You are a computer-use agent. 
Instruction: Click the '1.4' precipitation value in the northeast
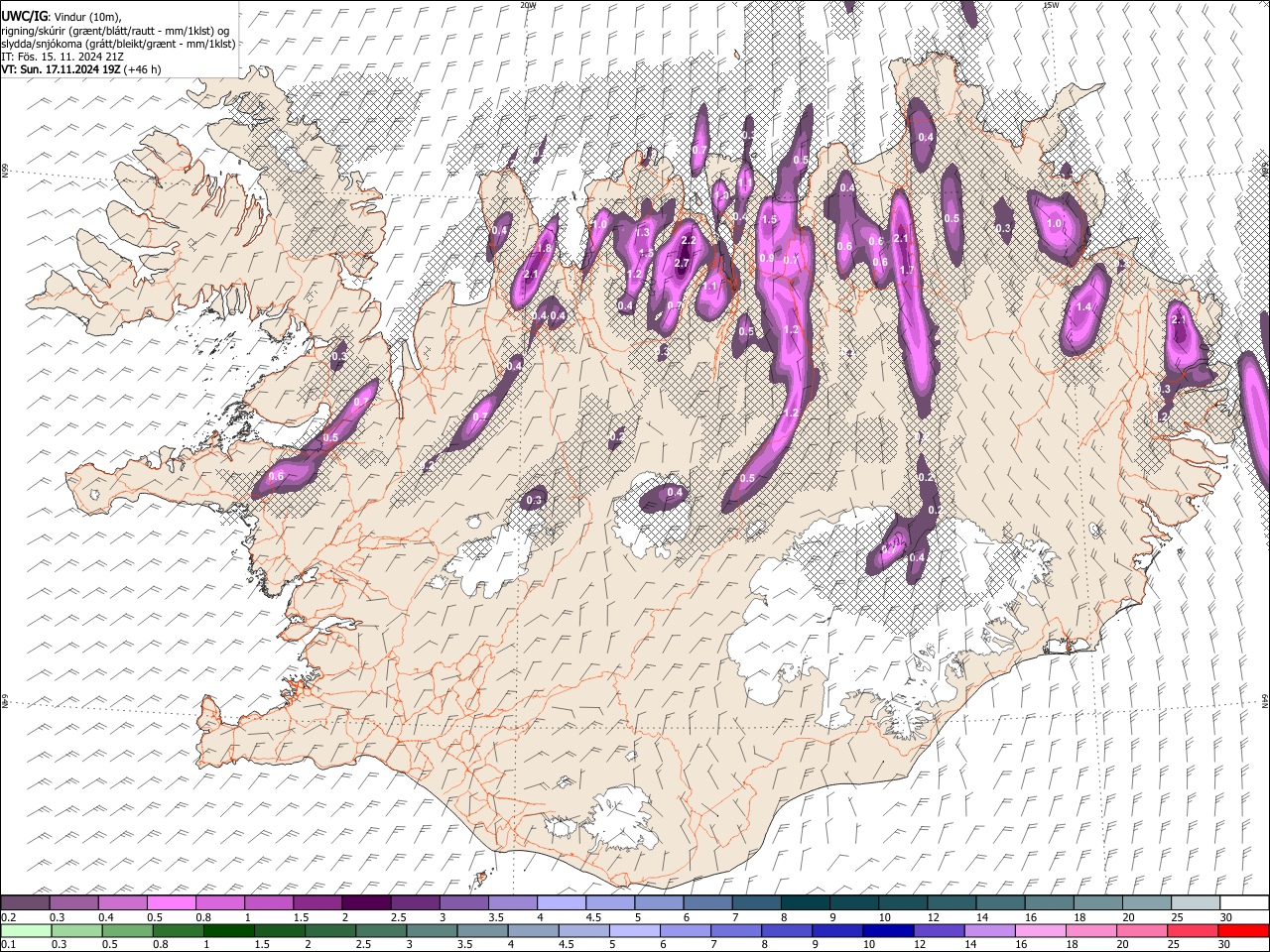pyautogui.click(x=1083, y=307)
